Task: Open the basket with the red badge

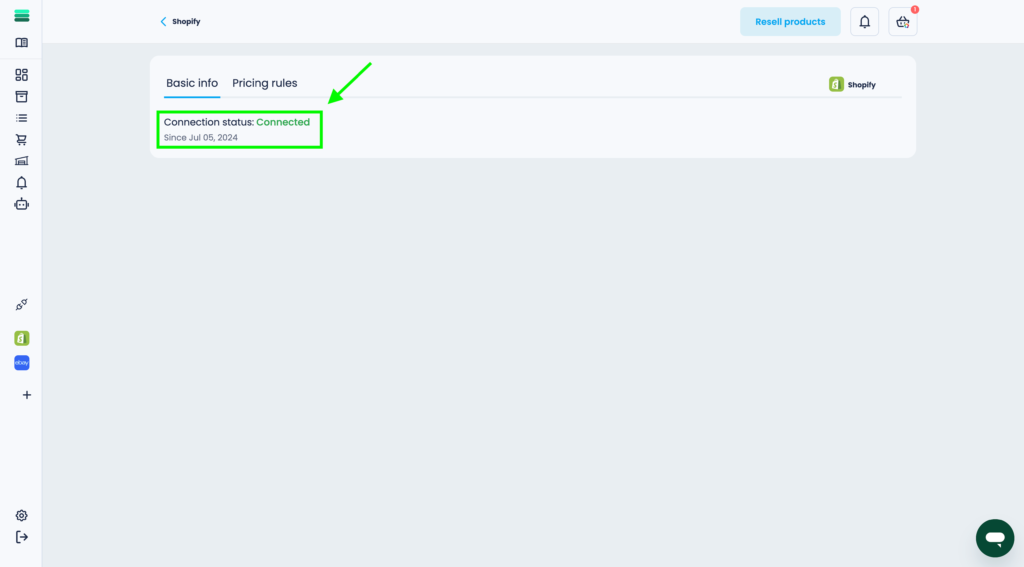Action: click(x=902, y=22)
